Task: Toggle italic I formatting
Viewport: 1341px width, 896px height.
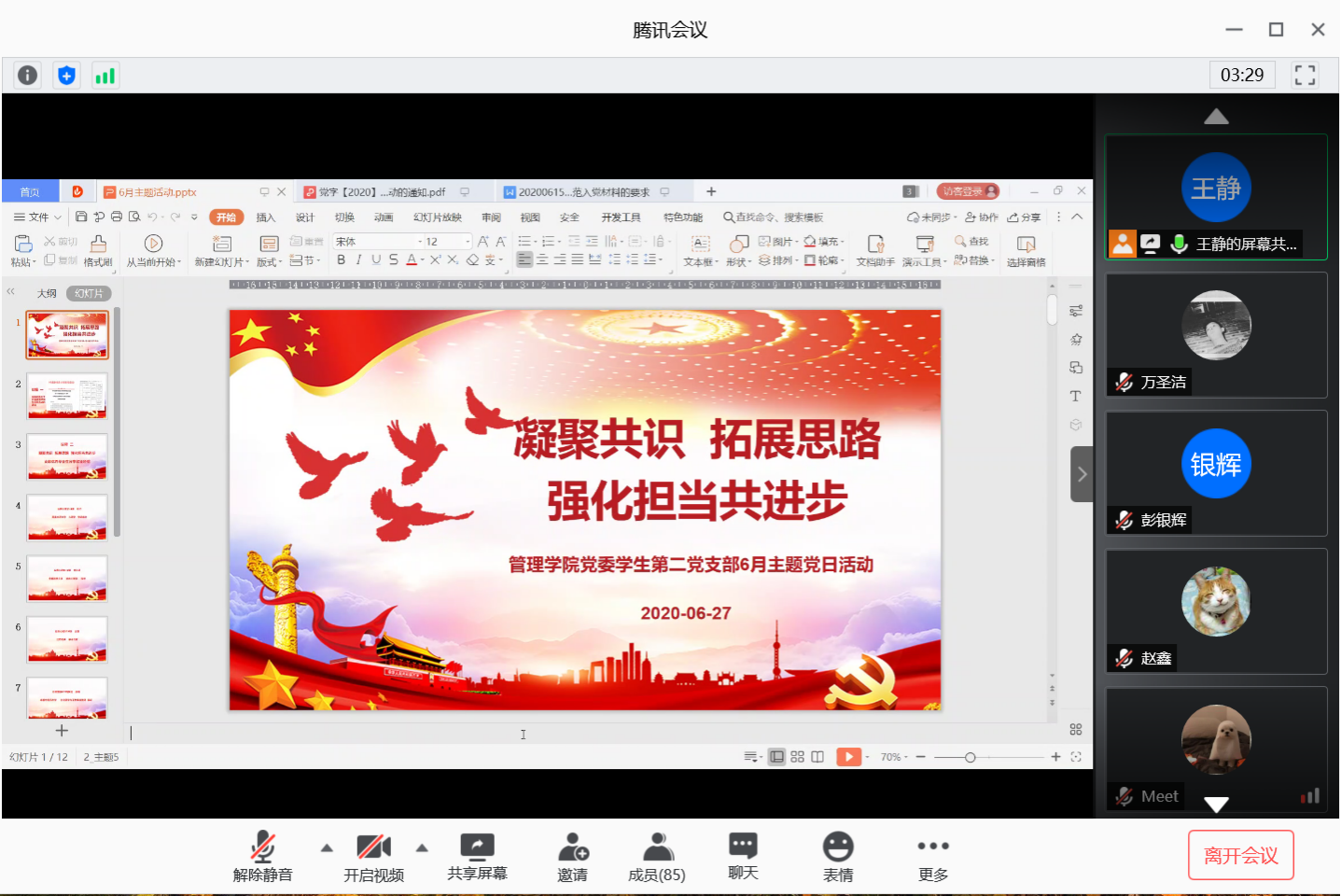Action: click(358, 260)
